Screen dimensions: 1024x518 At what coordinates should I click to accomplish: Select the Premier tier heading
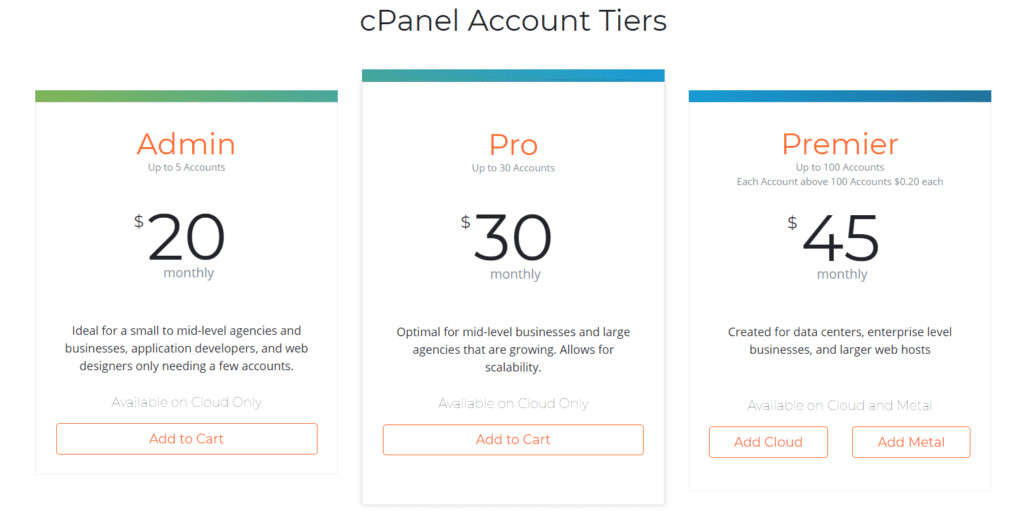click(840, 144)
